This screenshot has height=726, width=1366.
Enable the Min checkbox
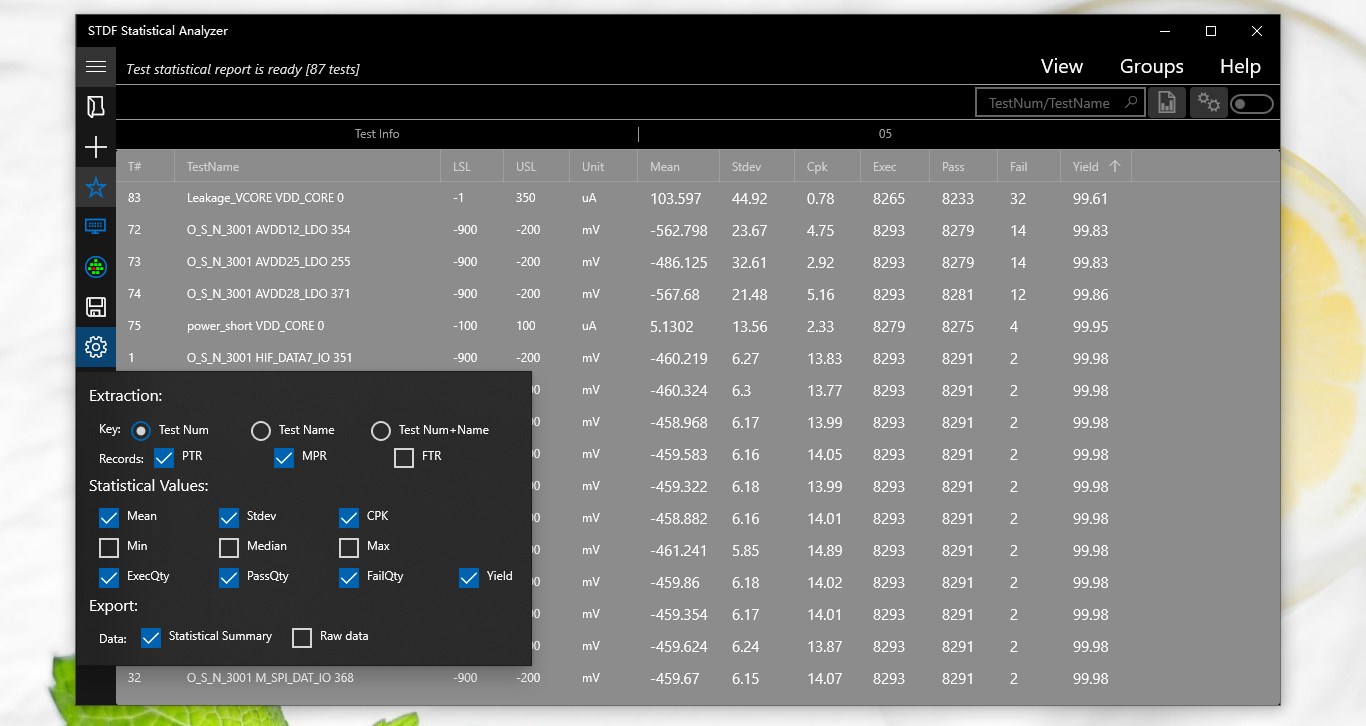(x=109, y=548)
